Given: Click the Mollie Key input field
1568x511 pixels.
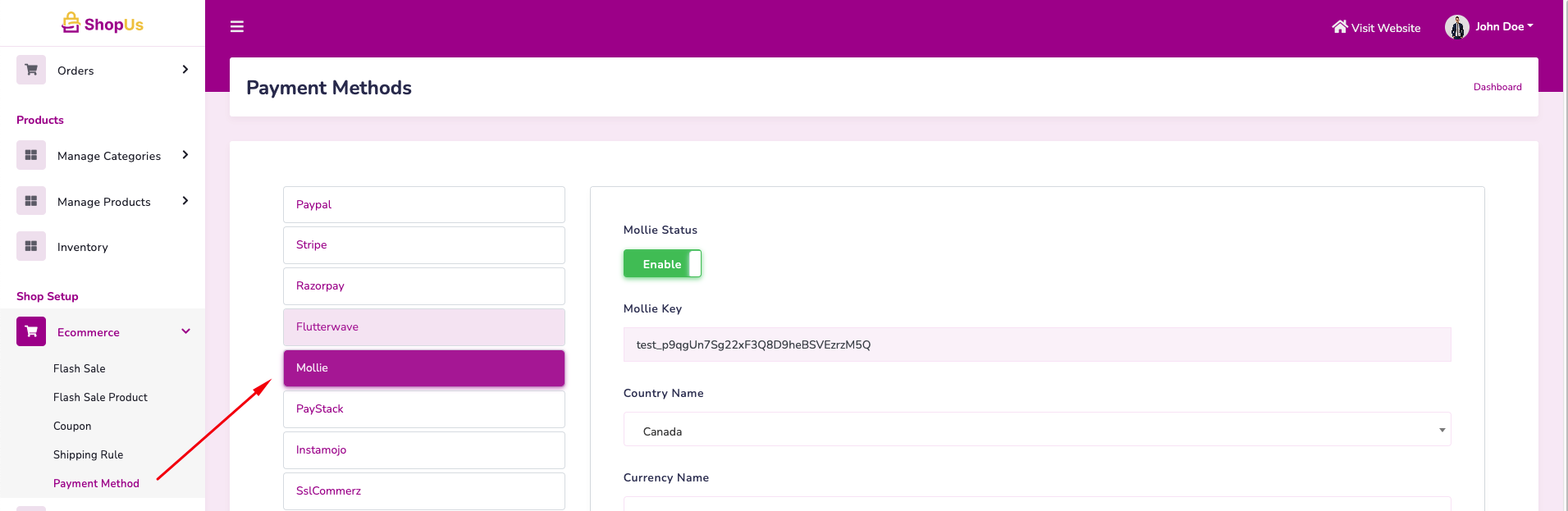Looking at the screenshot, I should (x=1036, y=344).
